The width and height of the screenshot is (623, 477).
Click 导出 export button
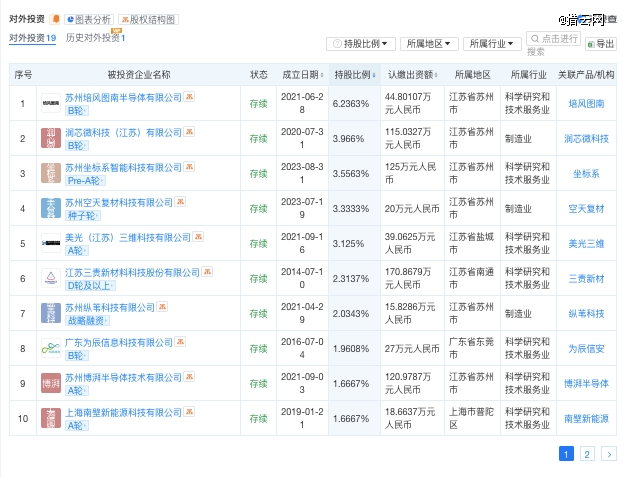coord(601,44)
